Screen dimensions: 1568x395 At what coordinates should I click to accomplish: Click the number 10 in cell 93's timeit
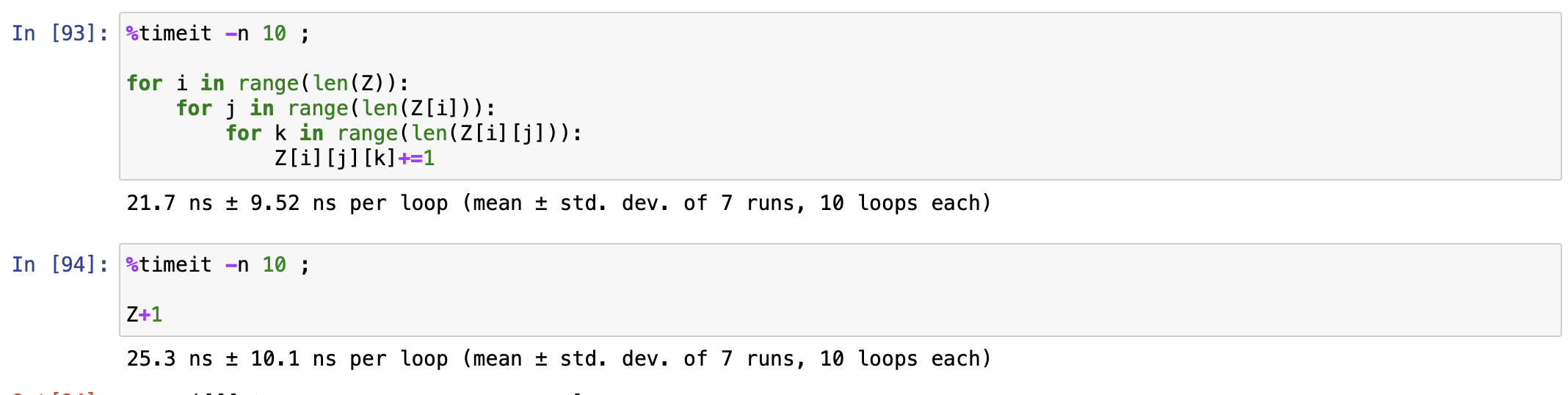[x=275, y=34]
